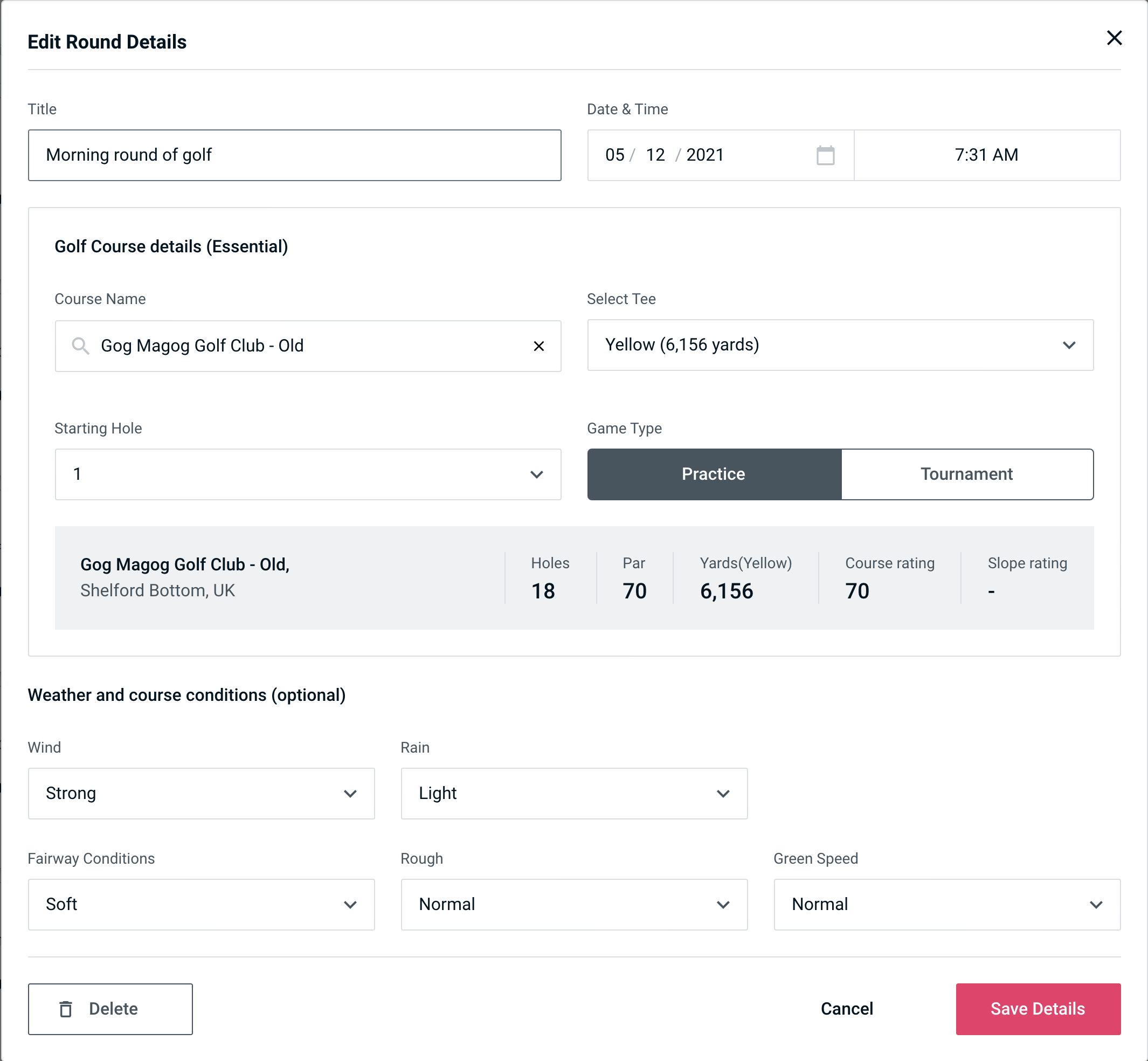
Task: Click the delete/trash icon button
Action: pyautogui.click(x=67, y=1008)
